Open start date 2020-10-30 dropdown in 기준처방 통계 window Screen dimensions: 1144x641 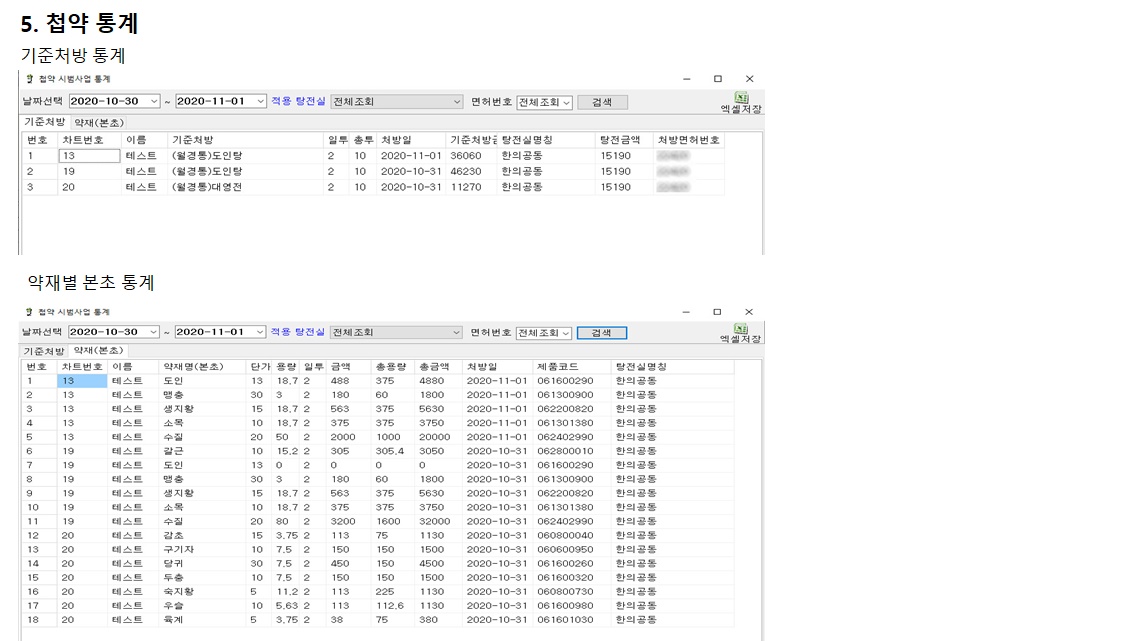[154, 102]
